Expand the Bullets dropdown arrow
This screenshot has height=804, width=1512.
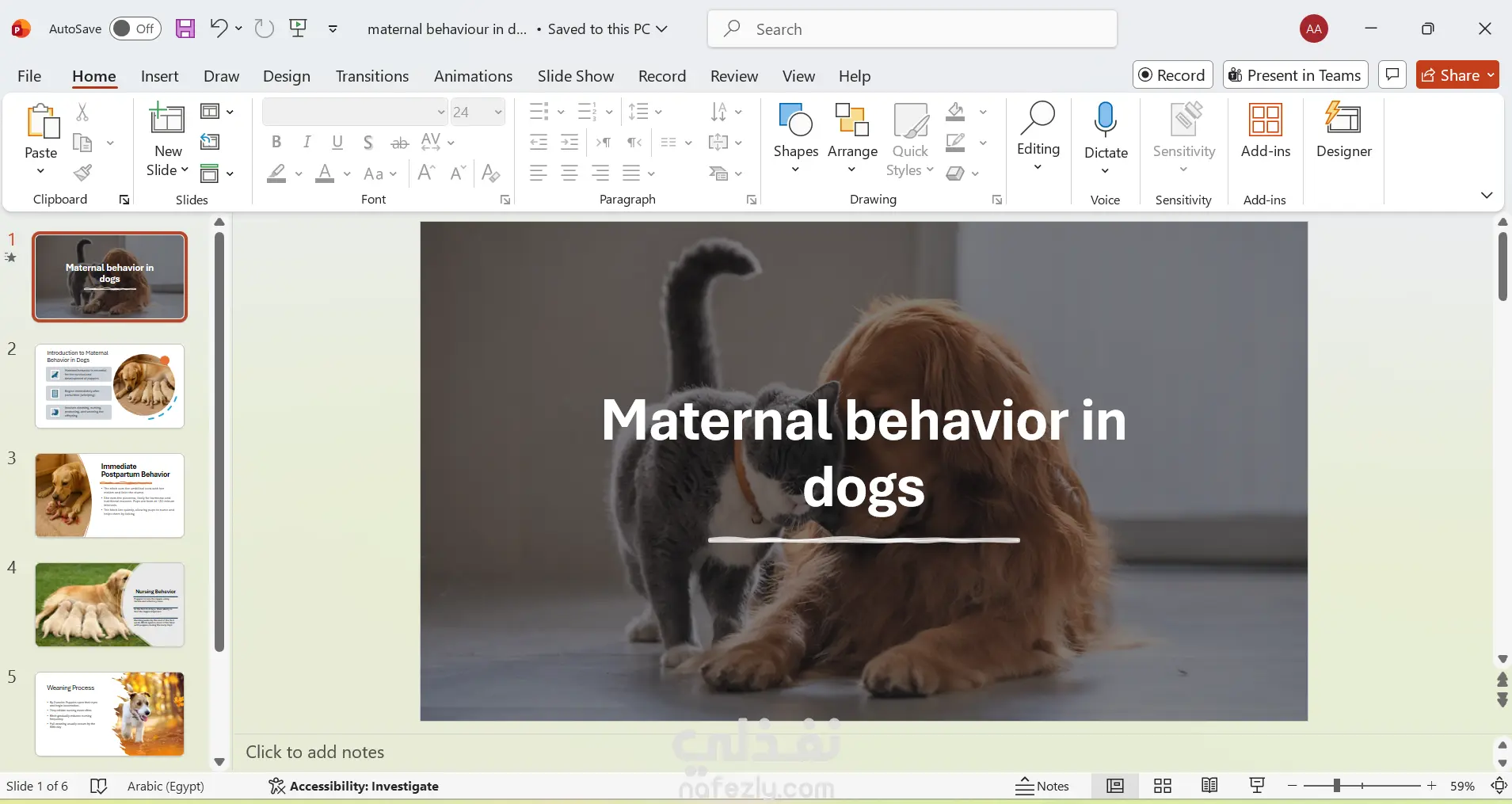(561, 112)
